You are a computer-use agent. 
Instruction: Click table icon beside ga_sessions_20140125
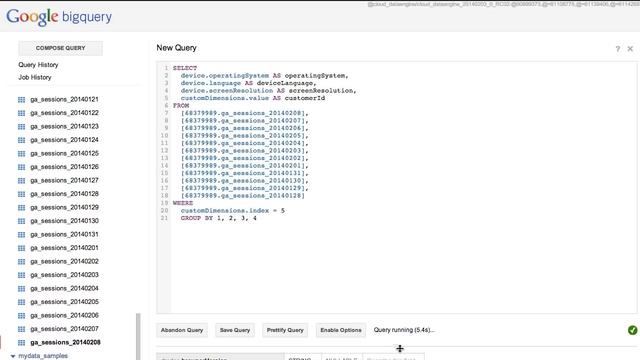[x=22, y=153]
